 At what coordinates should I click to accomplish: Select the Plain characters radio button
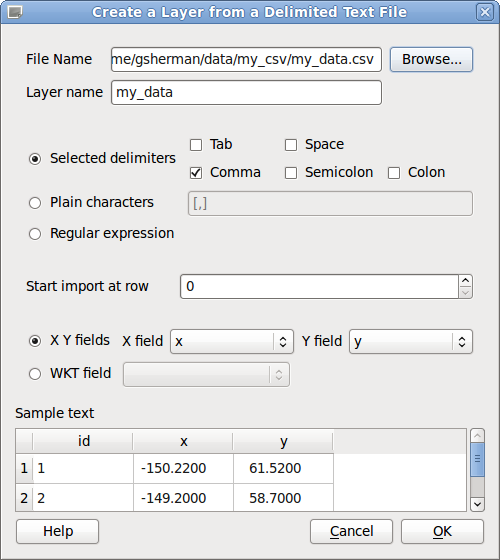35,203
